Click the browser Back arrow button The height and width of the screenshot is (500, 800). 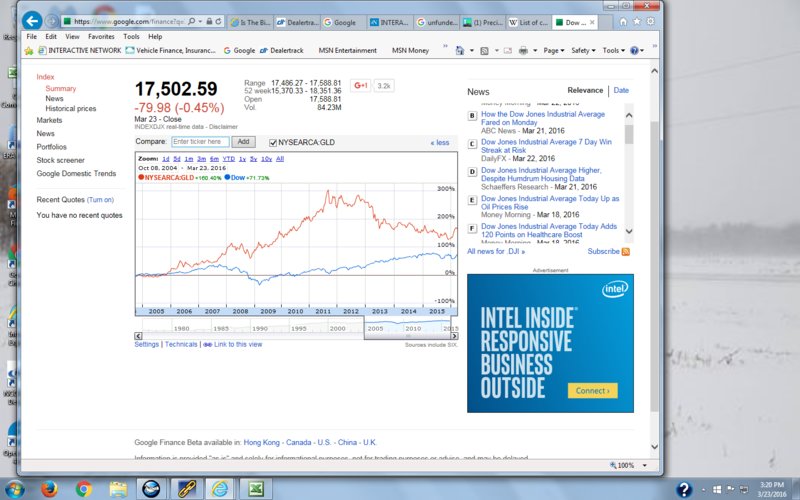click(x=32, y=21)
